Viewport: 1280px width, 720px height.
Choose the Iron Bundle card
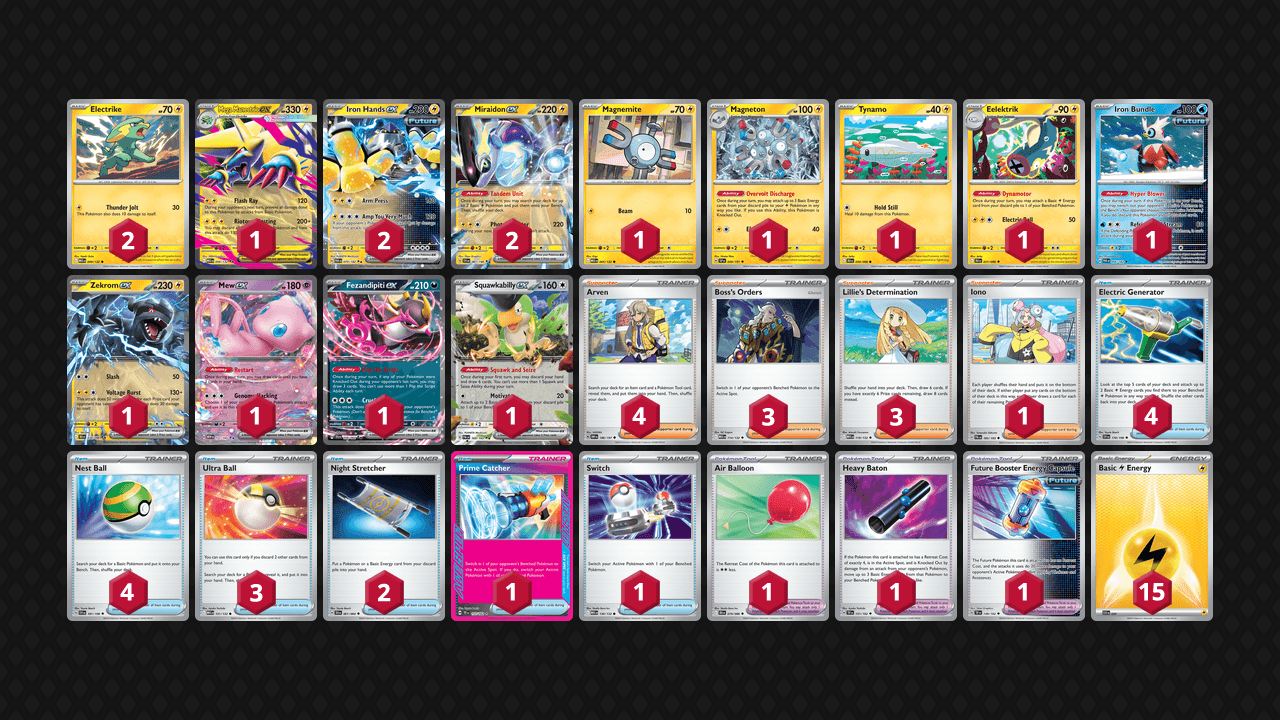coord(1152,184)
